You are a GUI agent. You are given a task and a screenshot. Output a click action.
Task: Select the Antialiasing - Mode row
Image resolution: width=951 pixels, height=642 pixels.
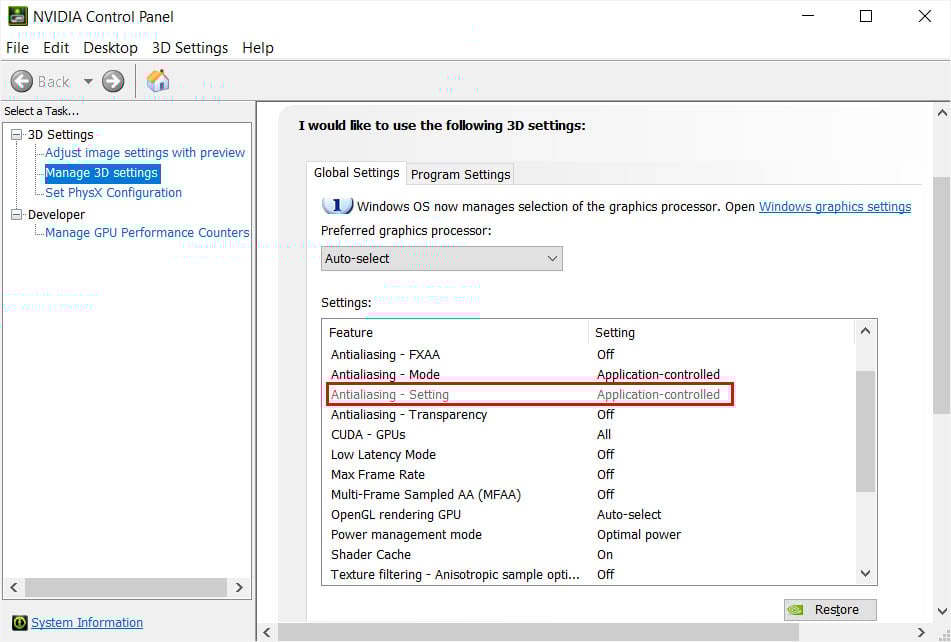(588, 375)
